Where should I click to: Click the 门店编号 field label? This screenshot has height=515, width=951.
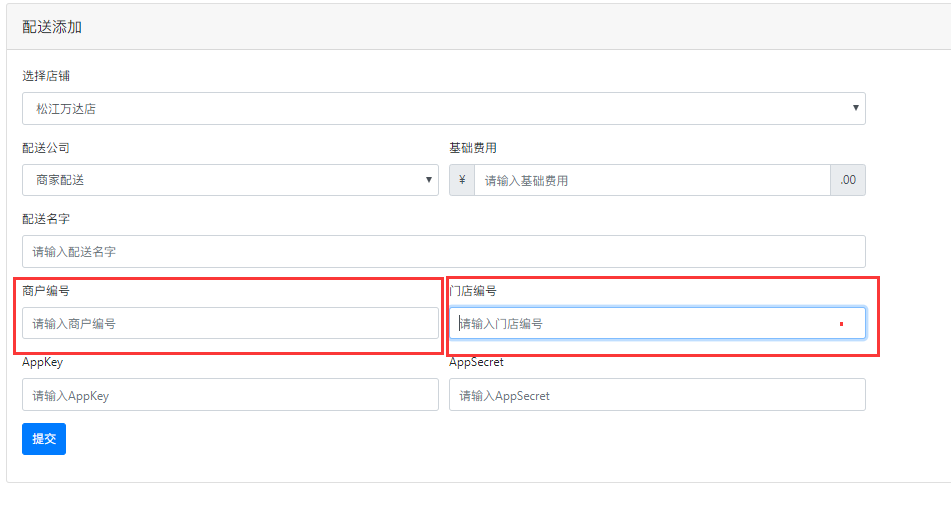pos(473,291)
